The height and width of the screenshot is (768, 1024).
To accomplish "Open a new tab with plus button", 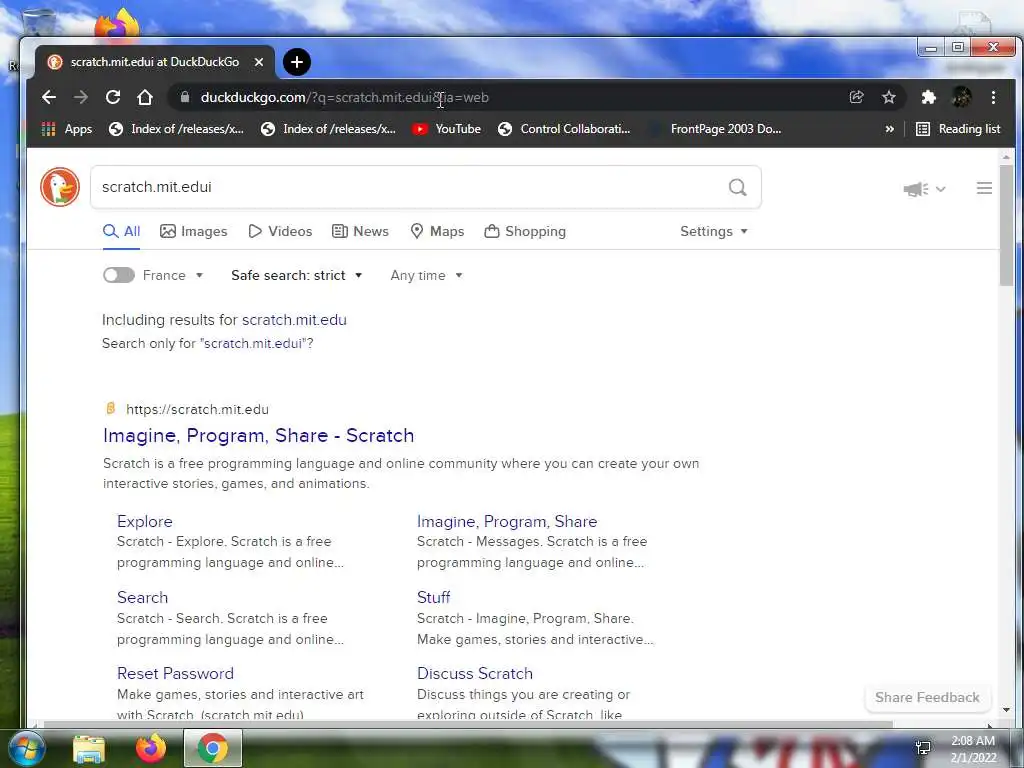I will [x=296, y=62].
